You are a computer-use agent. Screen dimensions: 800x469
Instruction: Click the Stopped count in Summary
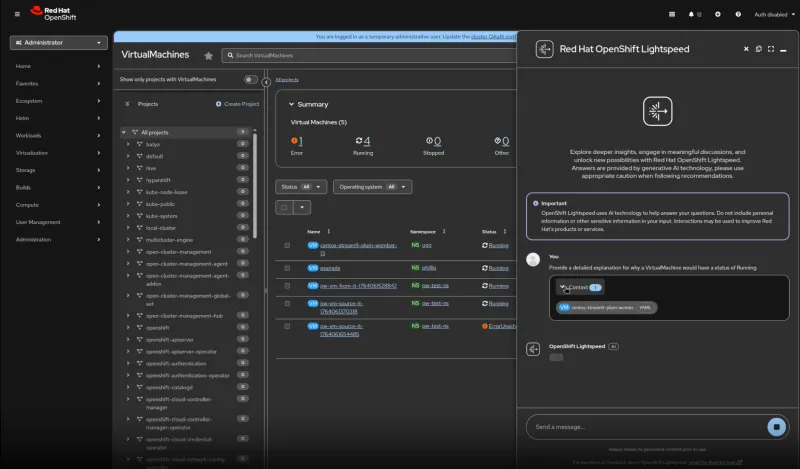[x=437, y=141]
